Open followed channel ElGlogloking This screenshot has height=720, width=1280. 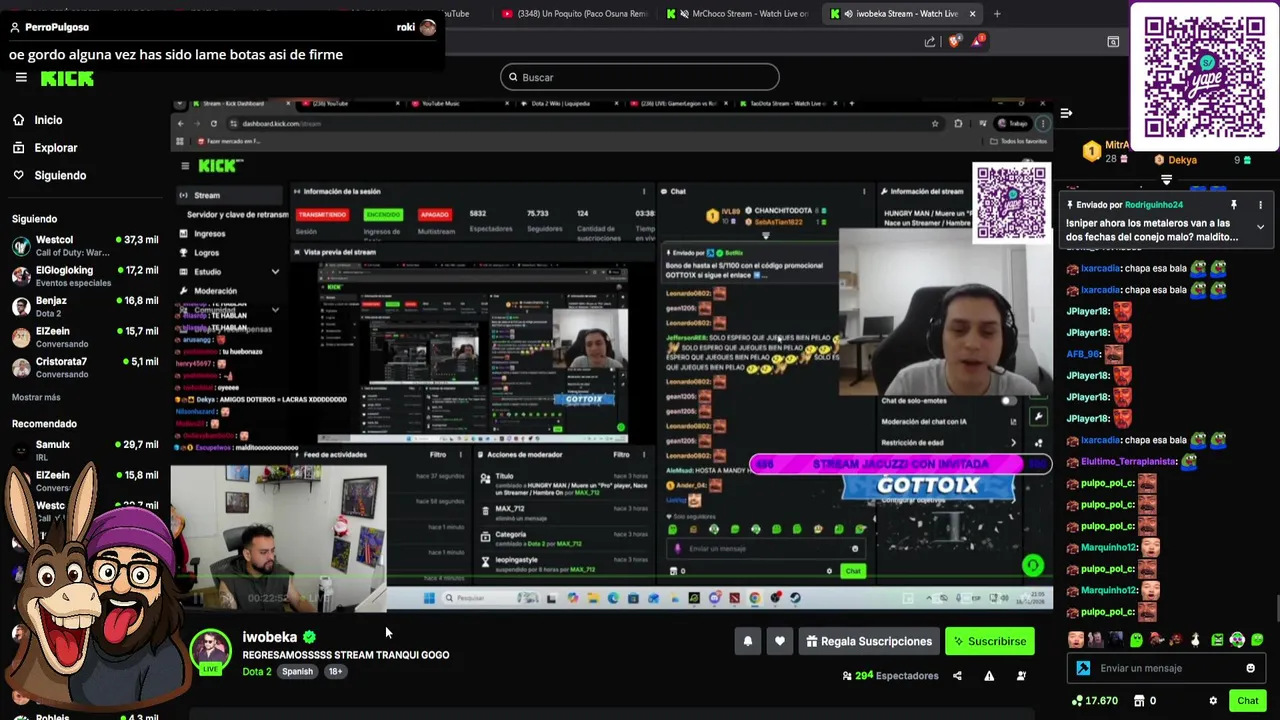(x=85, y=276)
